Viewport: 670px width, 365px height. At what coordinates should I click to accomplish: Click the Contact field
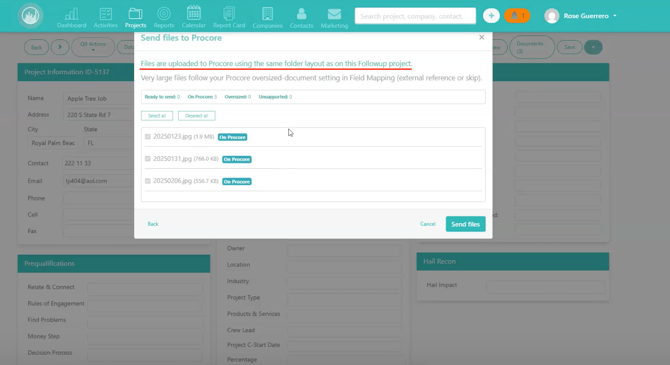[99, 163]
